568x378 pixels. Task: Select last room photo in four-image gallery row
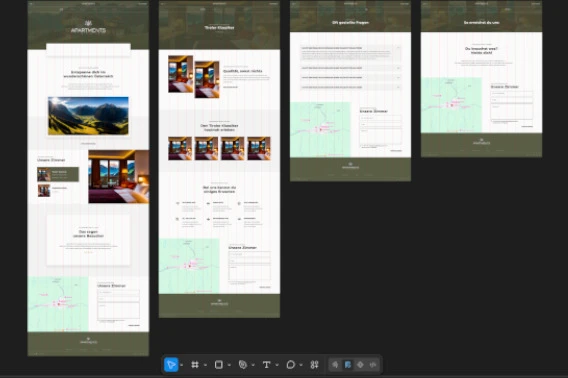click(259, 148)
